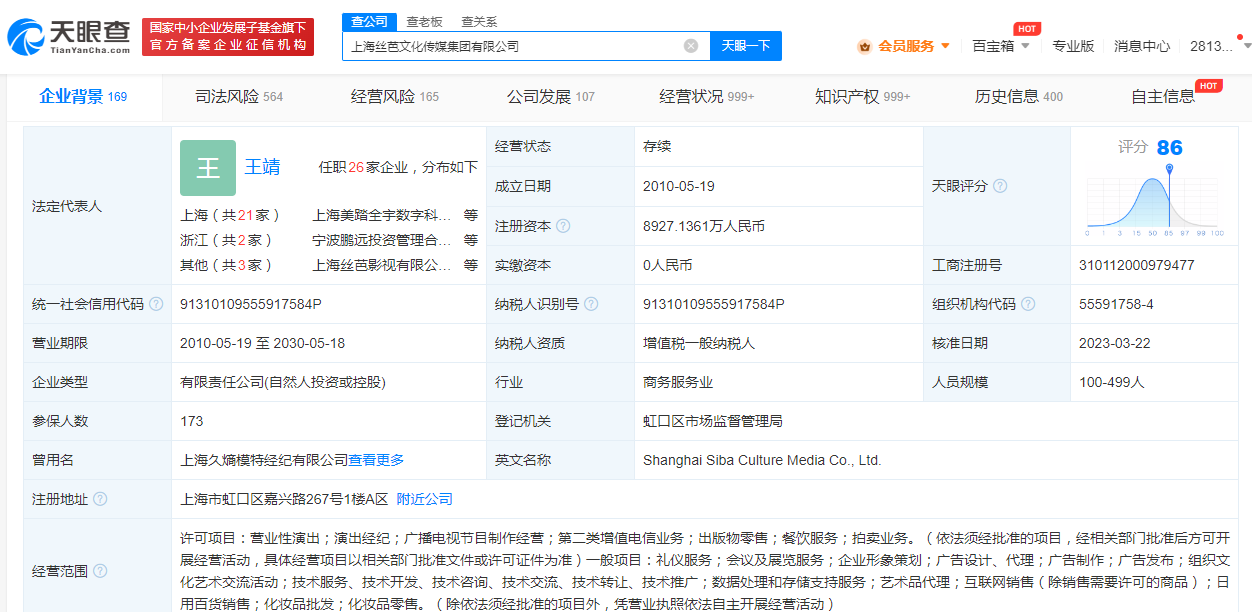
Task: Click the red 官方备案企业征信机构 banner
Action: pyautogui.click(x=228, y=37)
